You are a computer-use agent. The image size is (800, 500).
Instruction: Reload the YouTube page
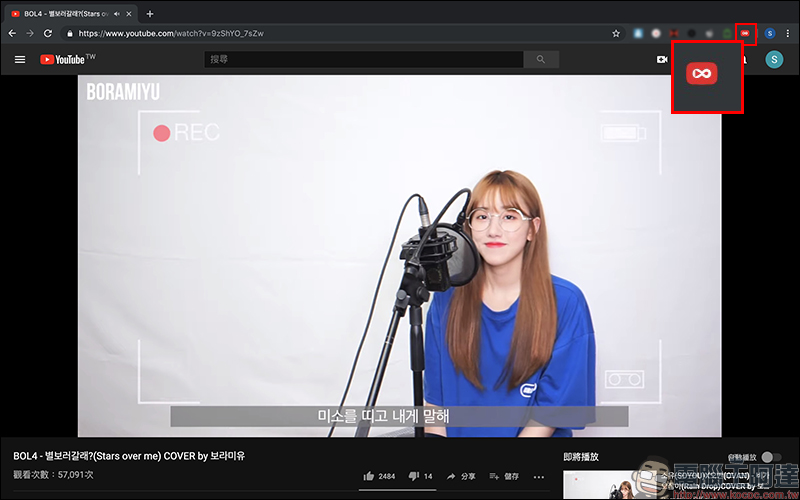(x=48, y=33)
